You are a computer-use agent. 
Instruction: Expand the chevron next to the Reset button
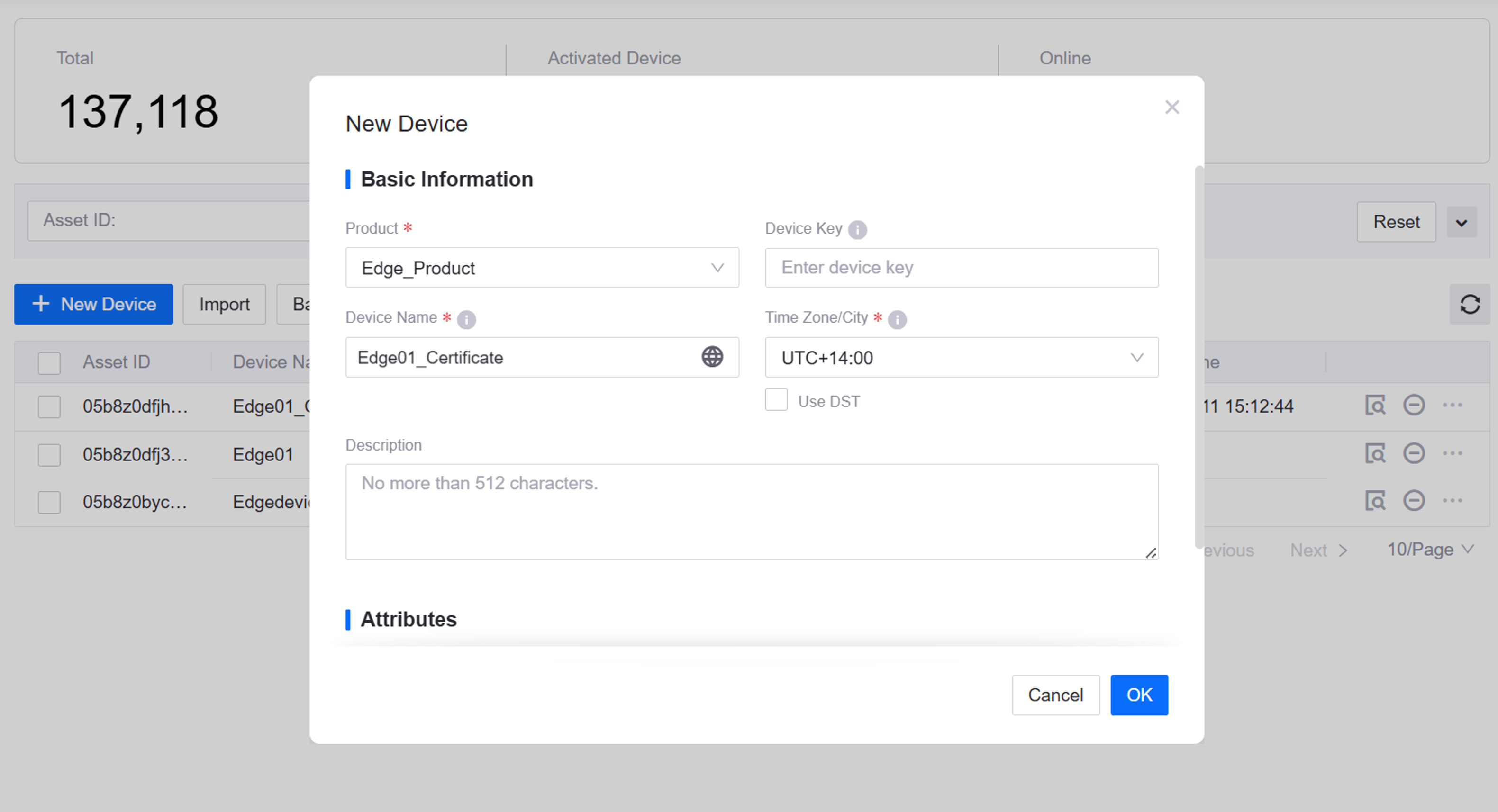pyautogui.click(x=1462, y=223)
